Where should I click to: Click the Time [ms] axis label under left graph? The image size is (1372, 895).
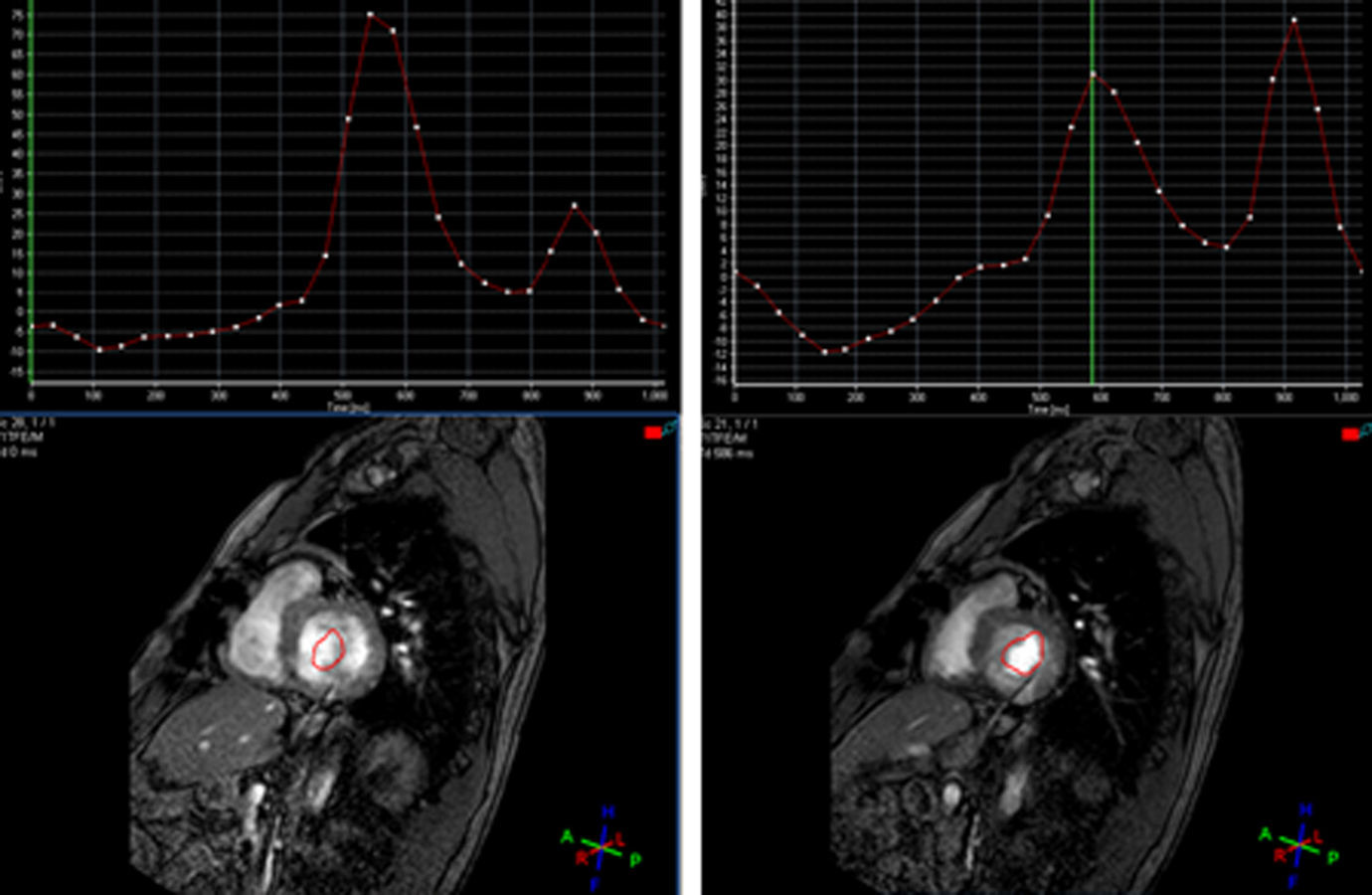tap(350, 408)
